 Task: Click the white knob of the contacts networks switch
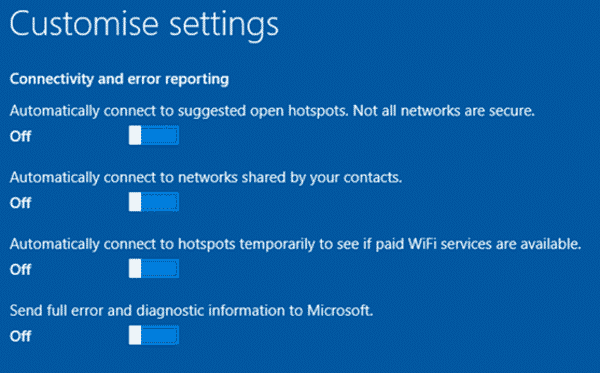(135, 202)
